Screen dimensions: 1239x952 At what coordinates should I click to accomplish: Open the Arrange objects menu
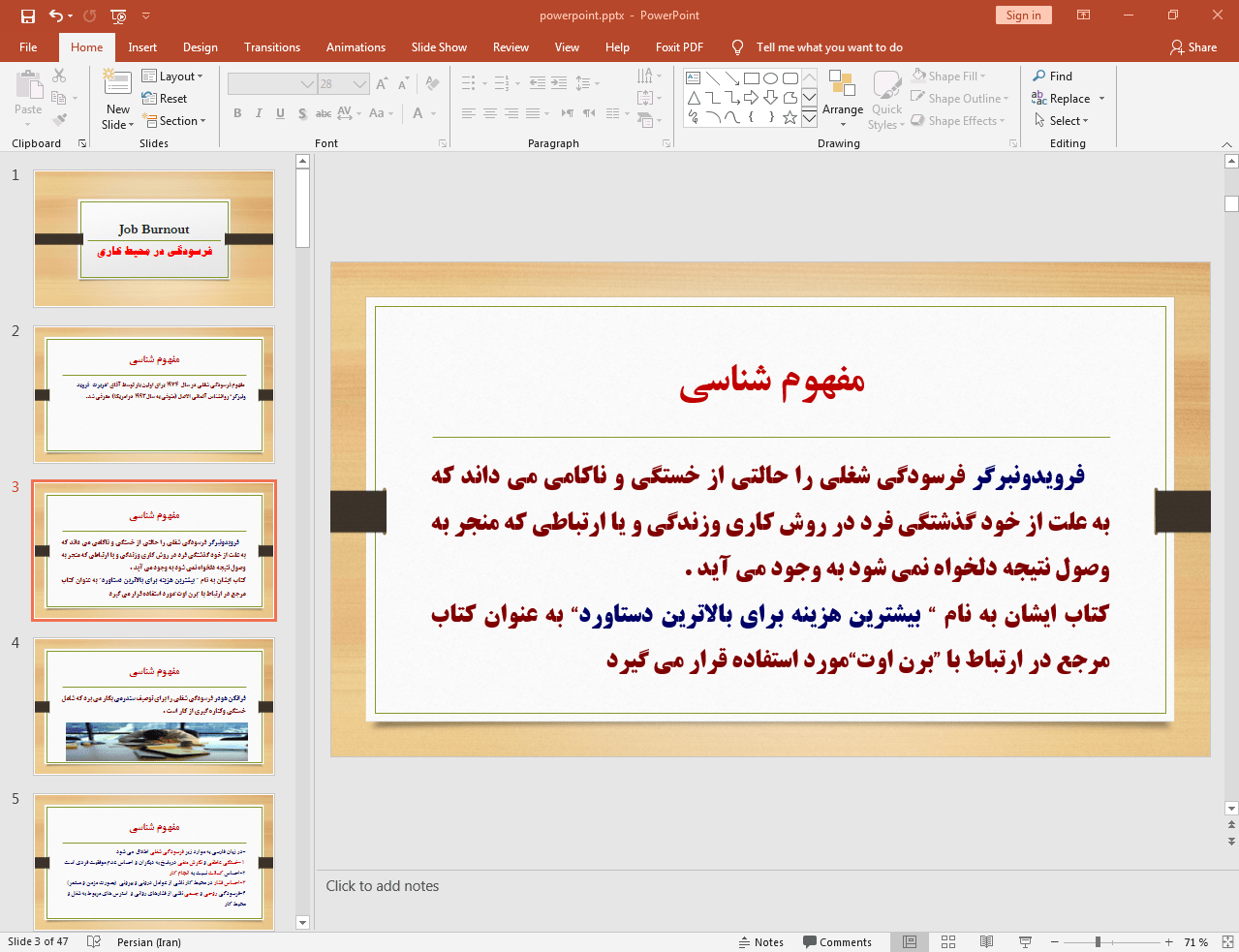click(x=843, y=99)
